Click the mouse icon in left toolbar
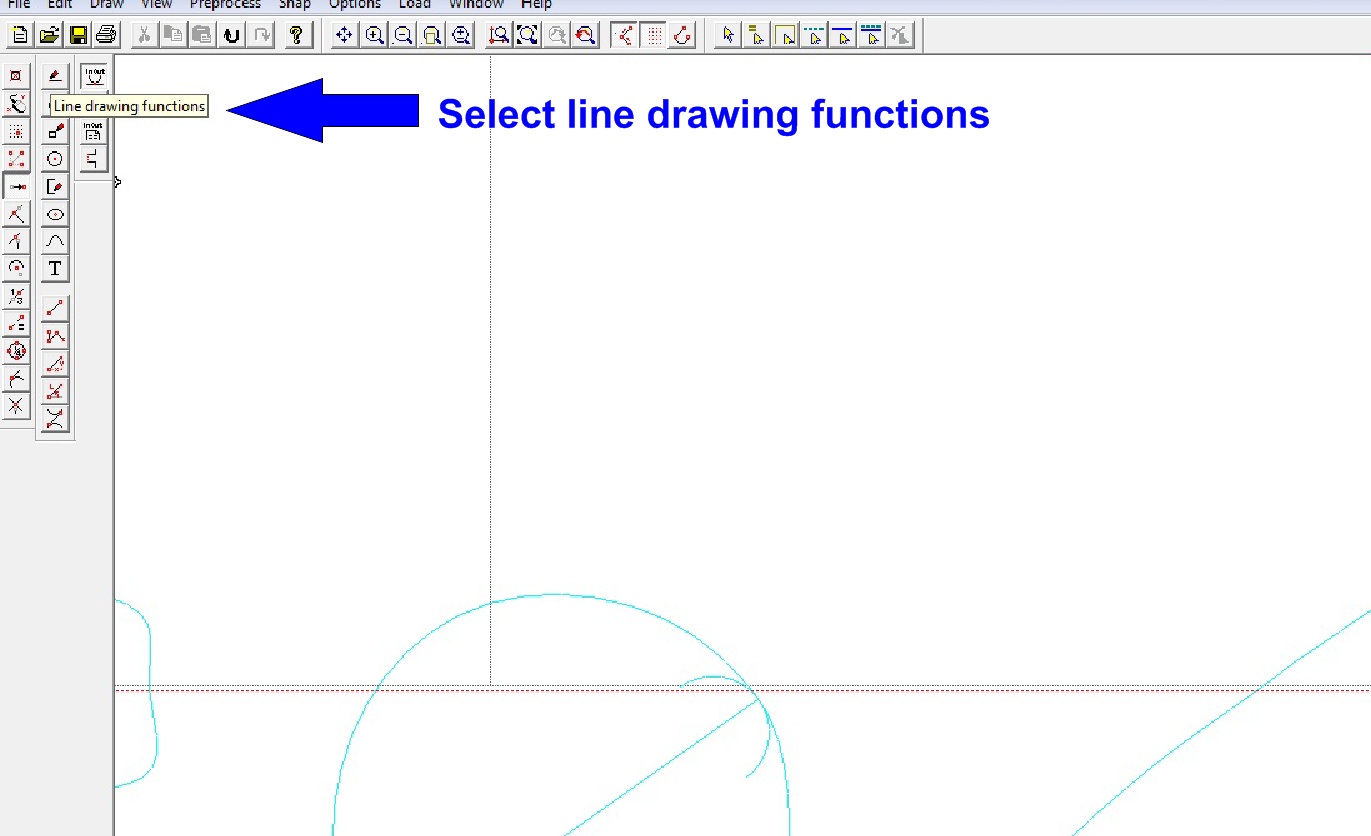The height and width of the screenshot is (836, 1371). point(16,104)
